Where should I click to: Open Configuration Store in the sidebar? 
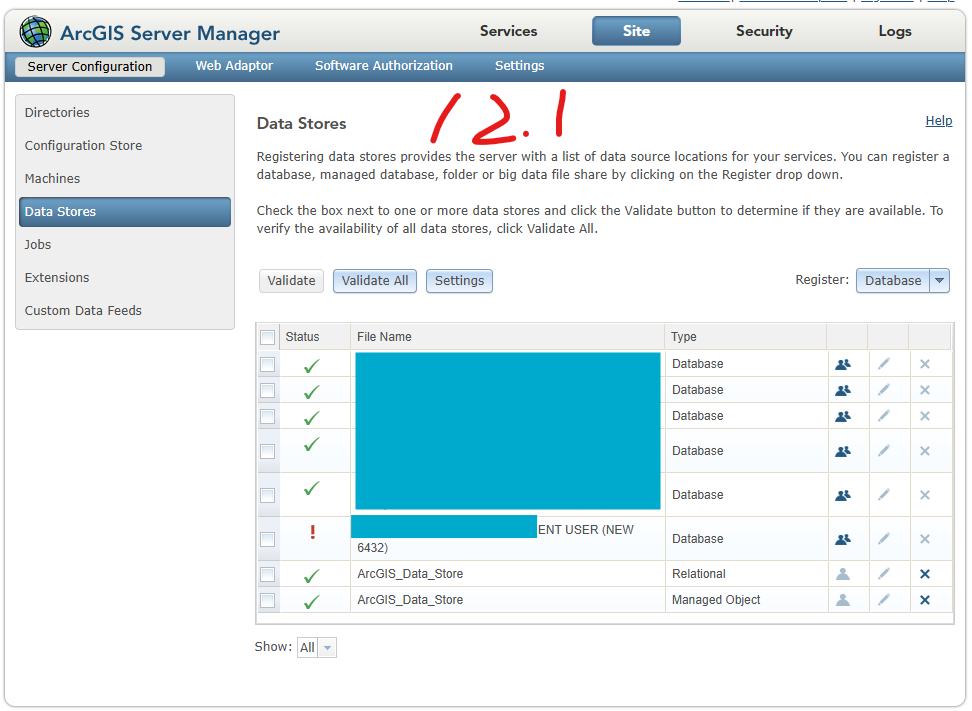tap(83, 146)
